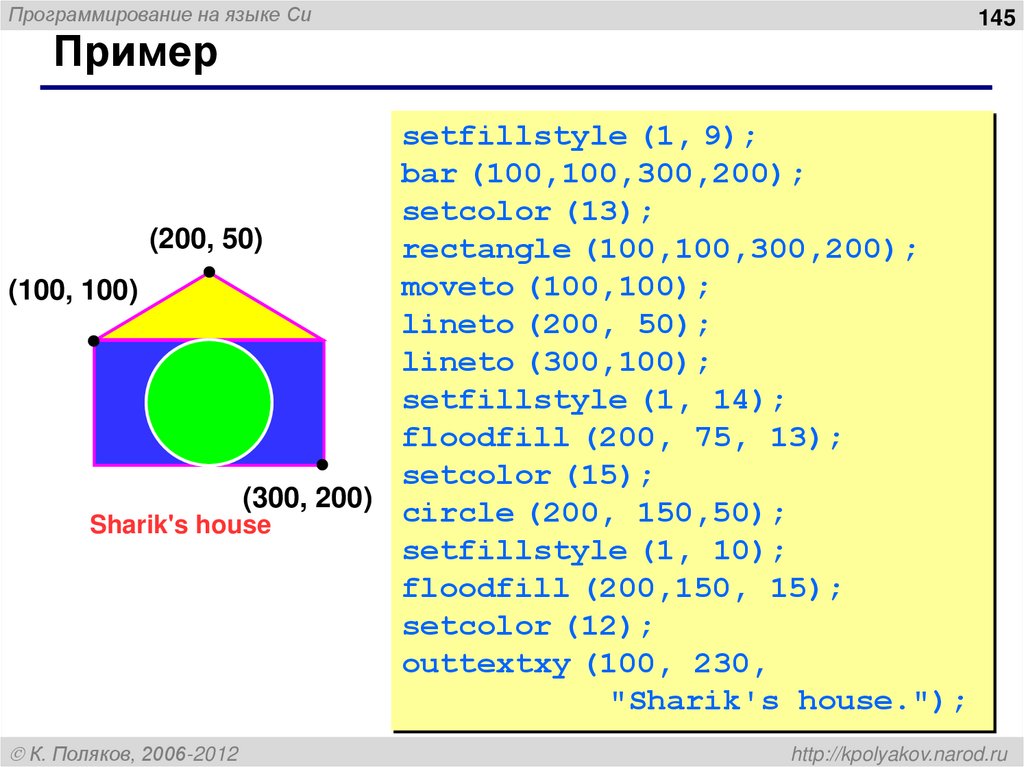Click the green circle in the house drawing
Image resolution: width=1024 pixels, height=767 pixels.
[209, 402]
